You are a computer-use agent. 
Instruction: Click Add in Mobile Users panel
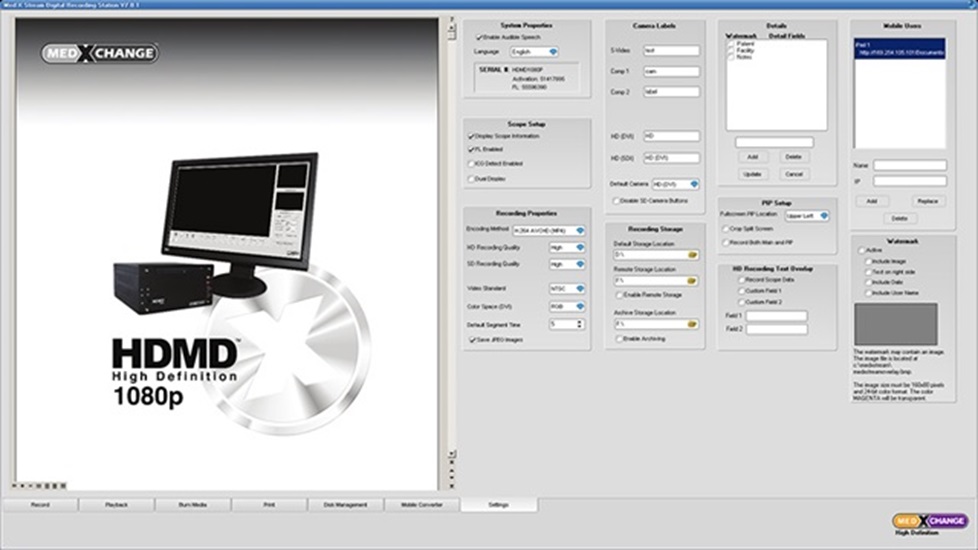(871, 201)
